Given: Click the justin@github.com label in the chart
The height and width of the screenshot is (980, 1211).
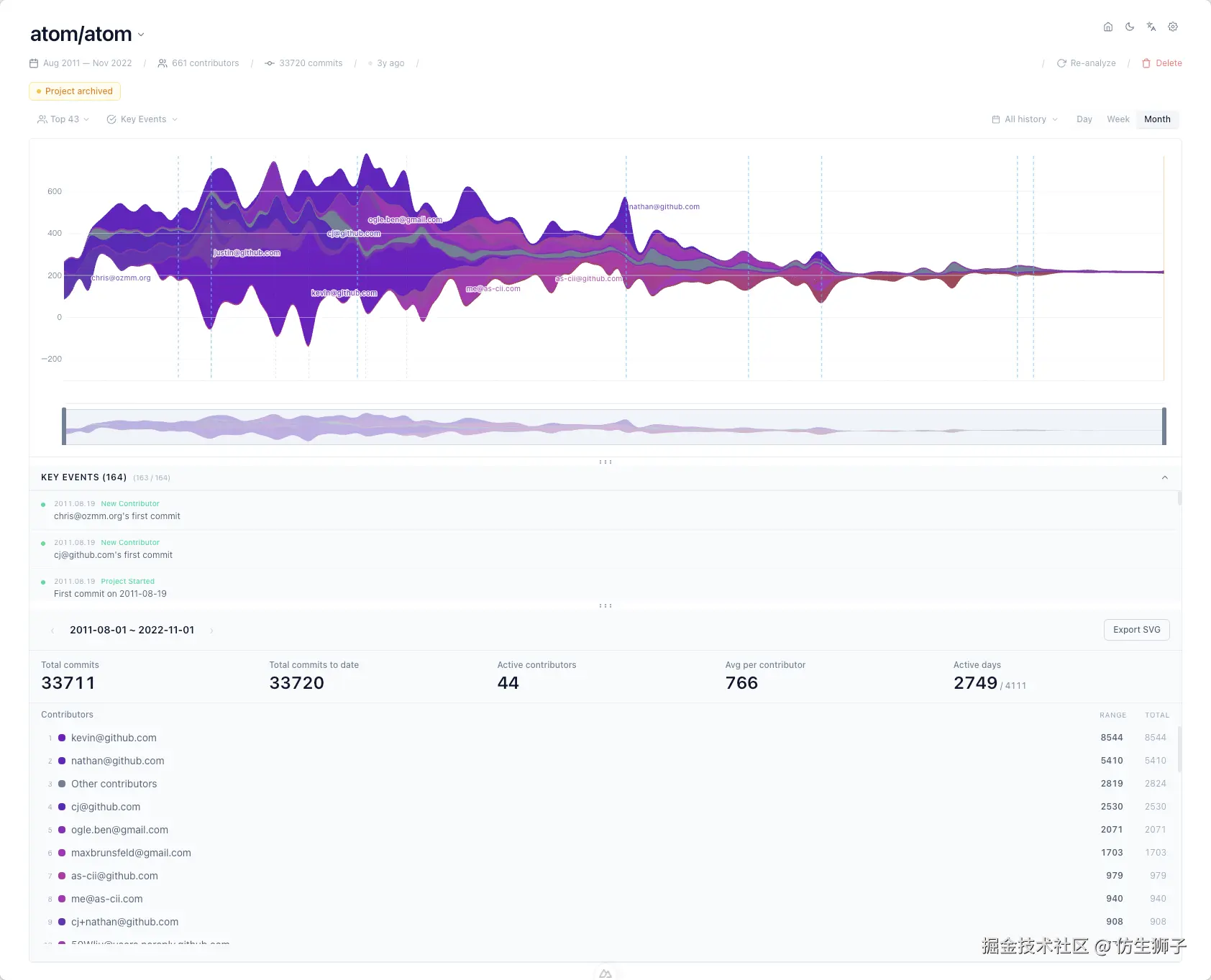Looking at the screenshot, I should point(247,253).
